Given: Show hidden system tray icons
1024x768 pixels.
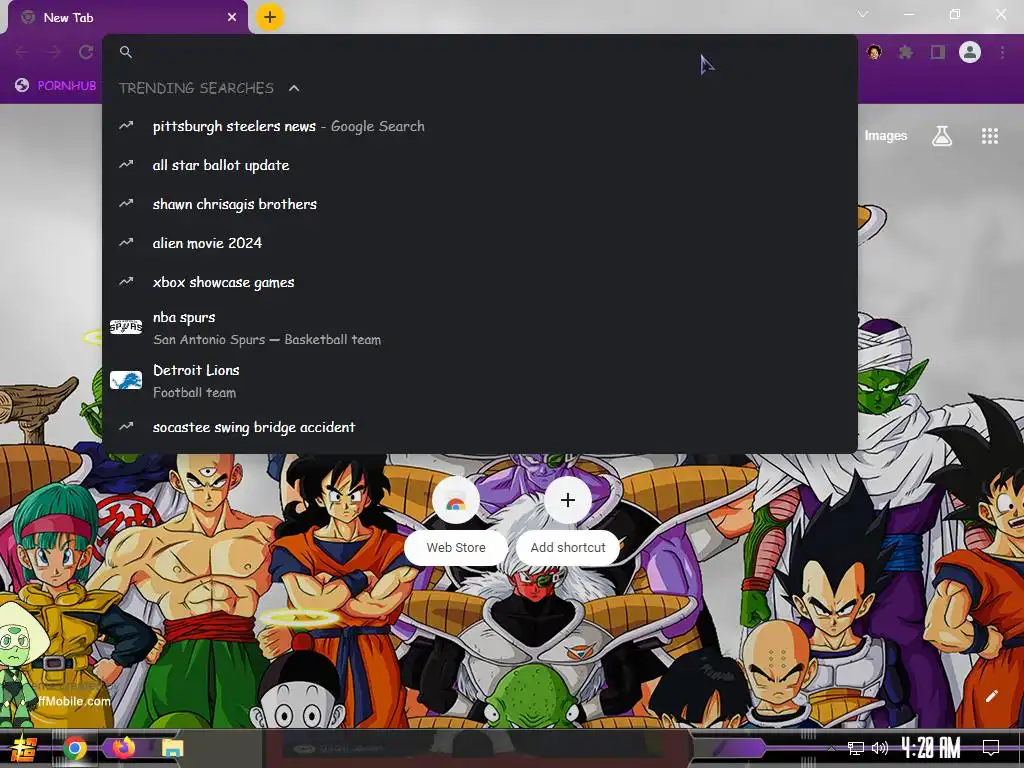Looking at the screenshot, I should [x=831, y=748].
